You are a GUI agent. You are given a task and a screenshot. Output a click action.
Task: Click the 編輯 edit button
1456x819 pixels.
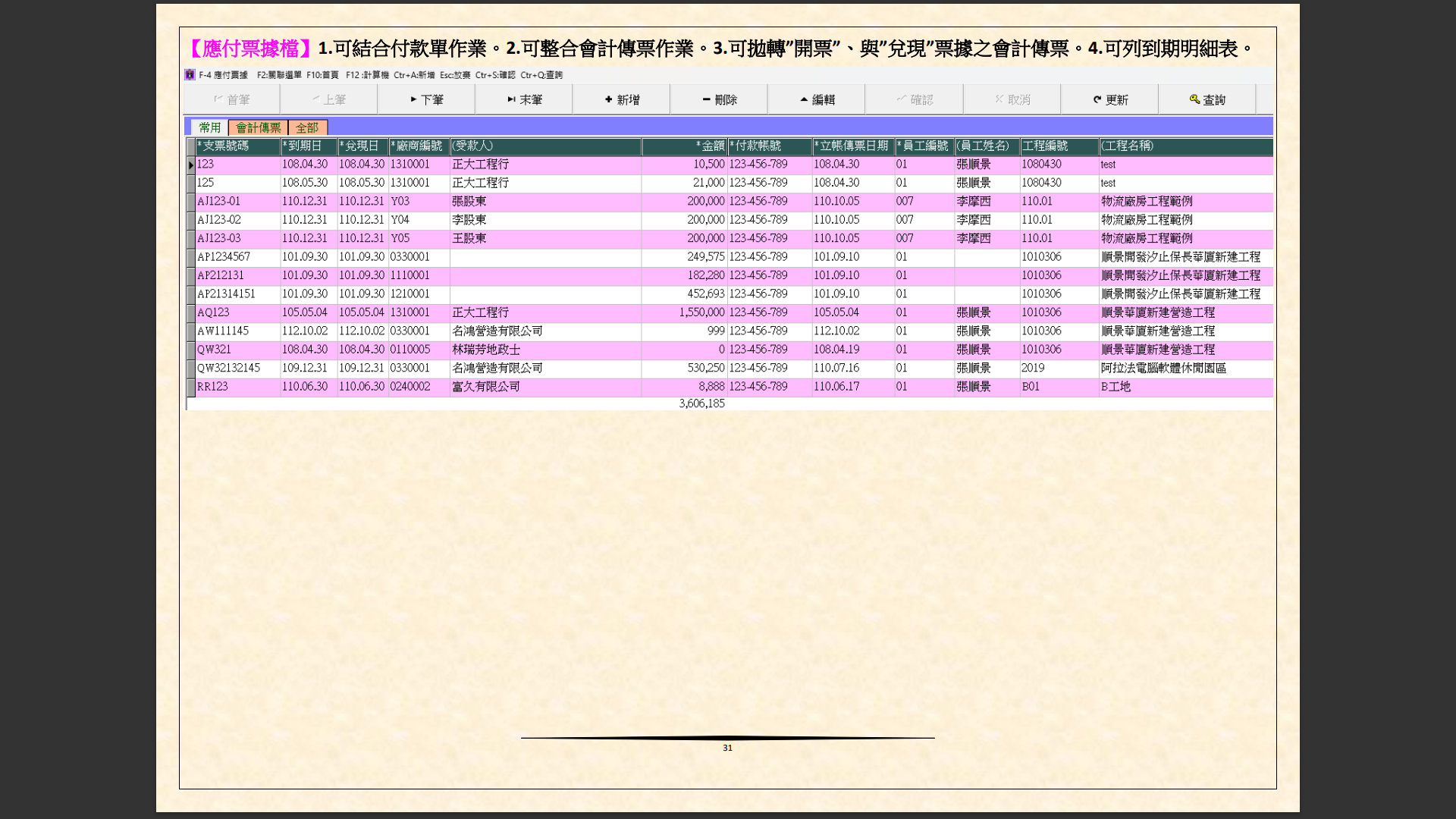(x=817, y=99)
